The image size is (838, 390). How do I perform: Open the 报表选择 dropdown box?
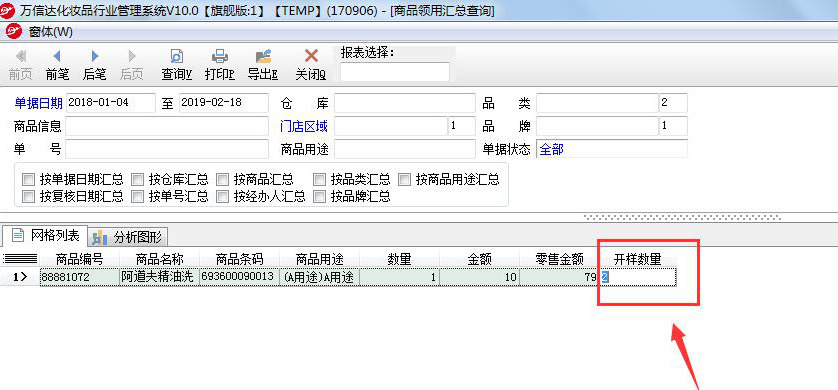395,72
